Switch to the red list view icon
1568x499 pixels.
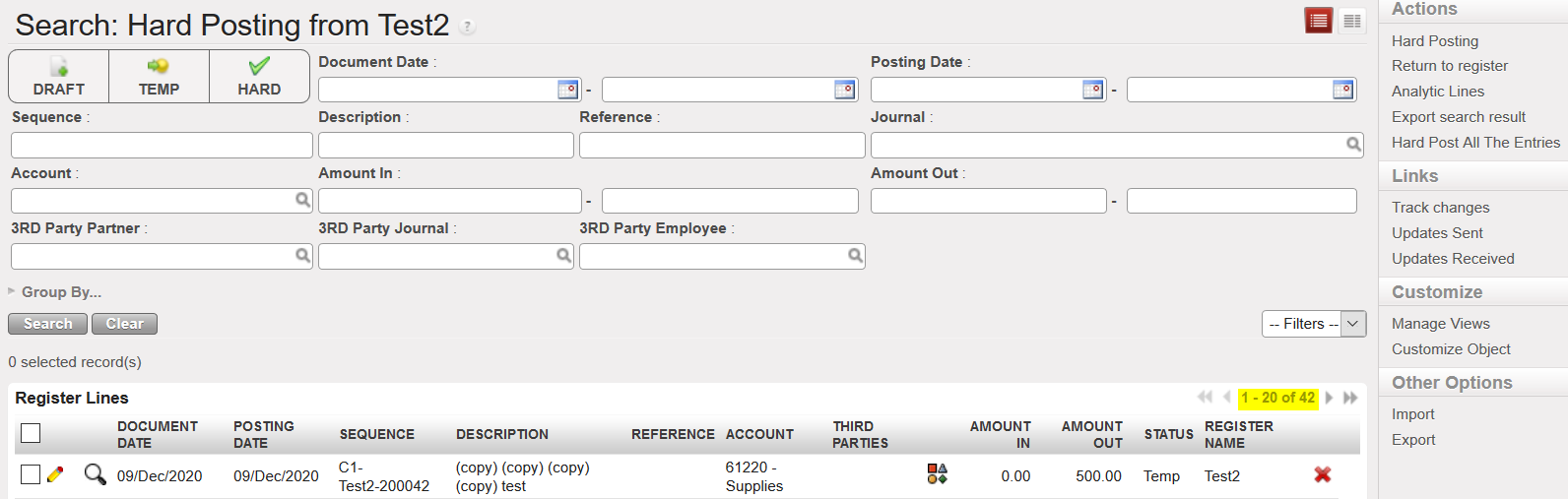(x=1318, y=21)
